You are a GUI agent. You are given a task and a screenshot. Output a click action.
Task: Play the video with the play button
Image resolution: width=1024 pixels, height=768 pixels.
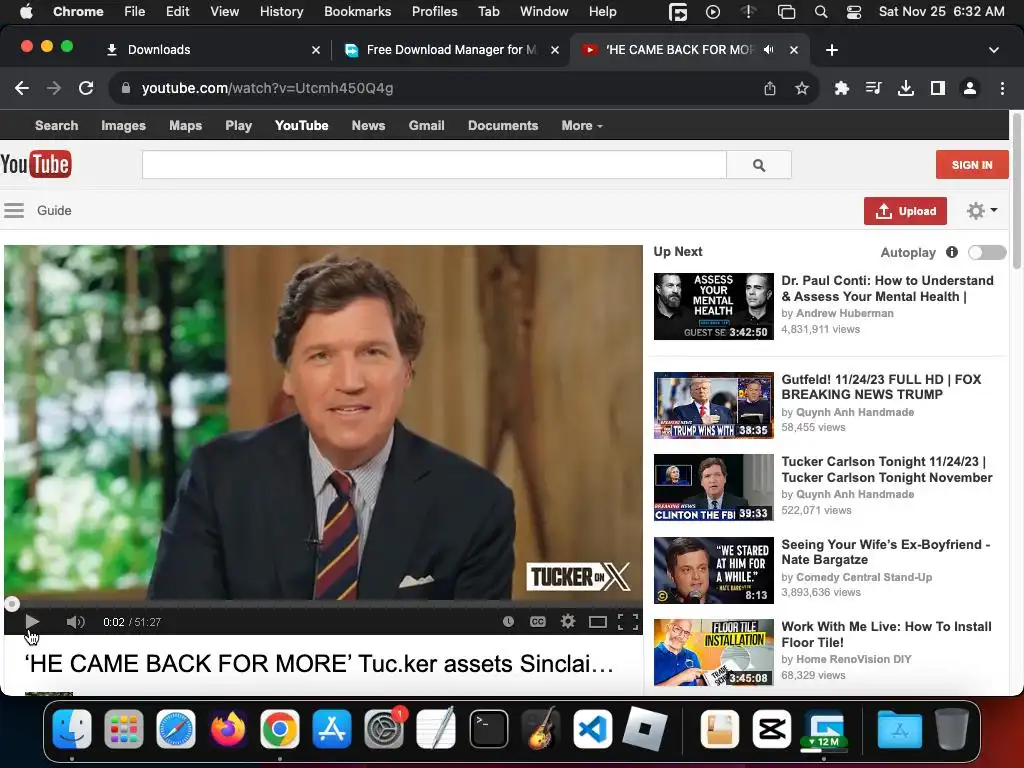click(32, 622)
